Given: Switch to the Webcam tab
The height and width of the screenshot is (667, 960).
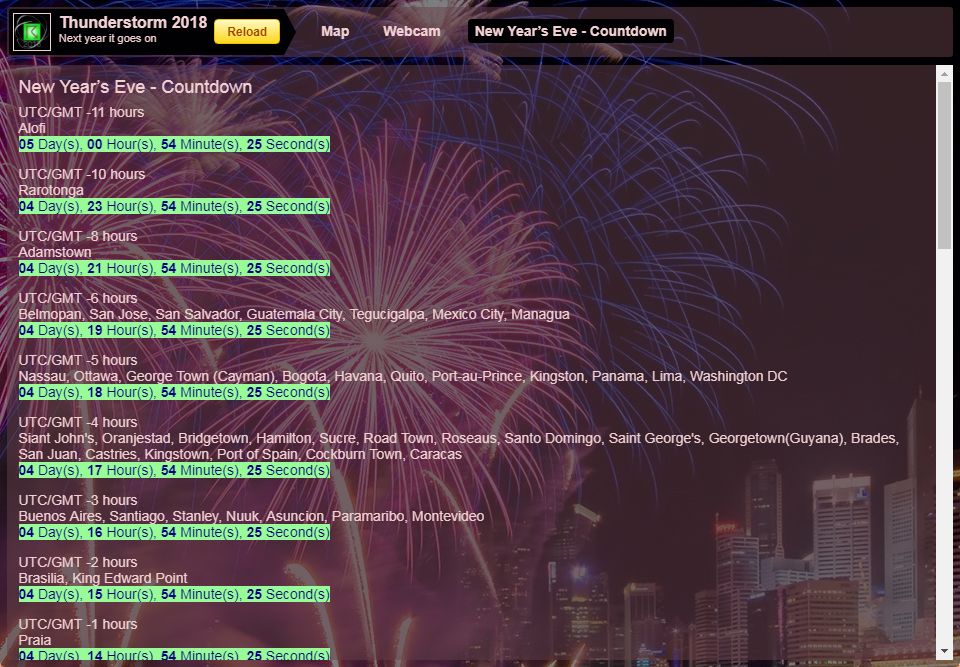Looking at the screenshot, I should [x=411, y=31].
